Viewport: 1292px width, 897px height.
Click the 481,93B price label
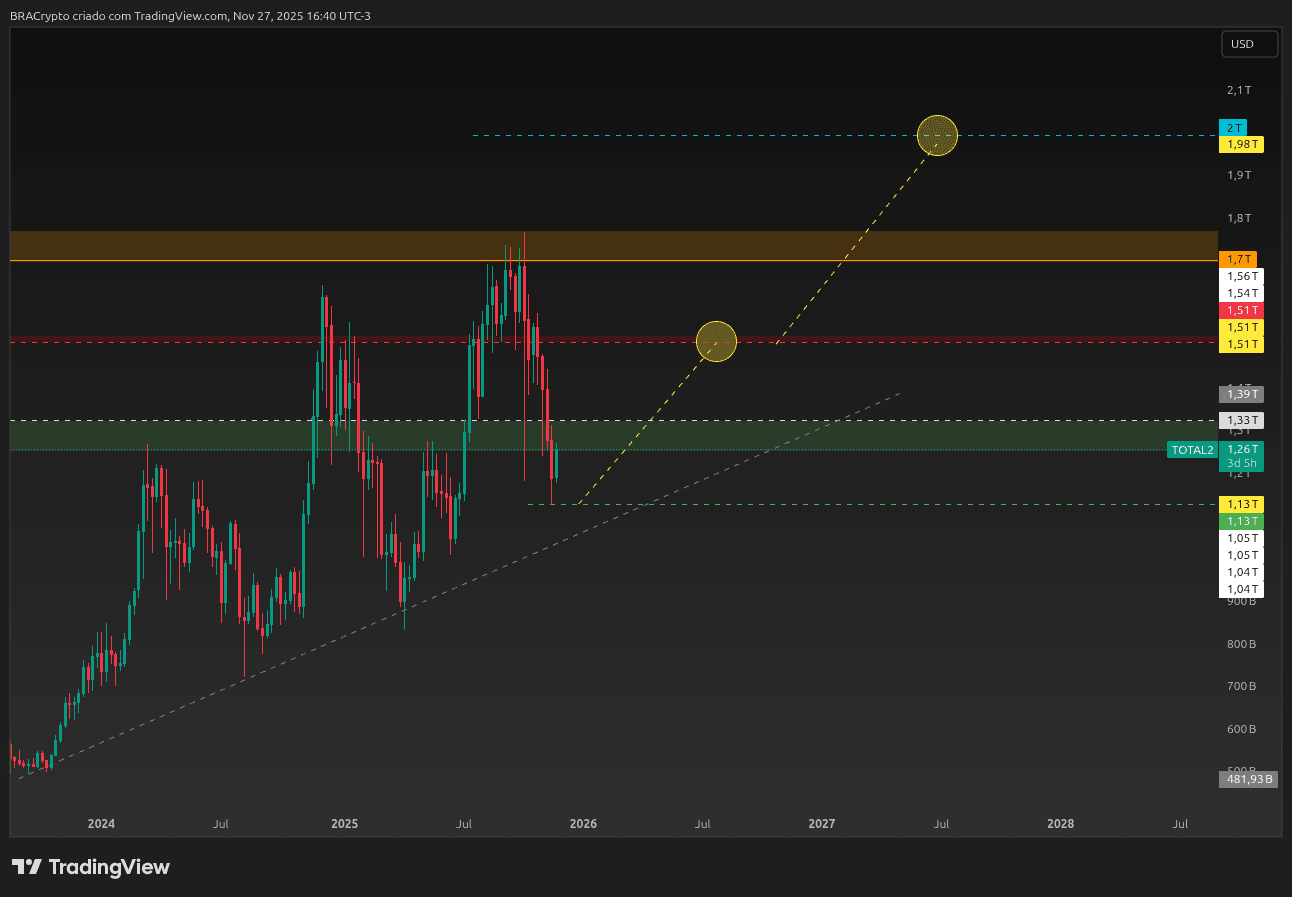click(x=1248, y=779)
